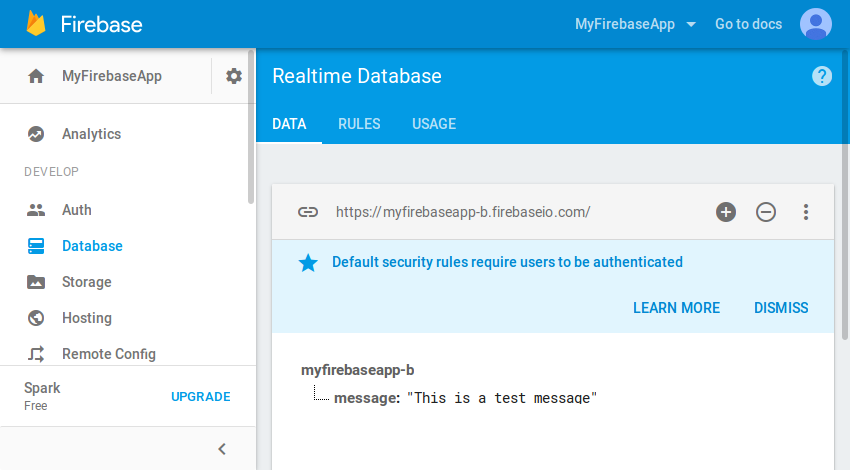The width and height of the screenshot is (850, 470).
Task: Open Auth section in sidebar
Action: coord(76,210)
